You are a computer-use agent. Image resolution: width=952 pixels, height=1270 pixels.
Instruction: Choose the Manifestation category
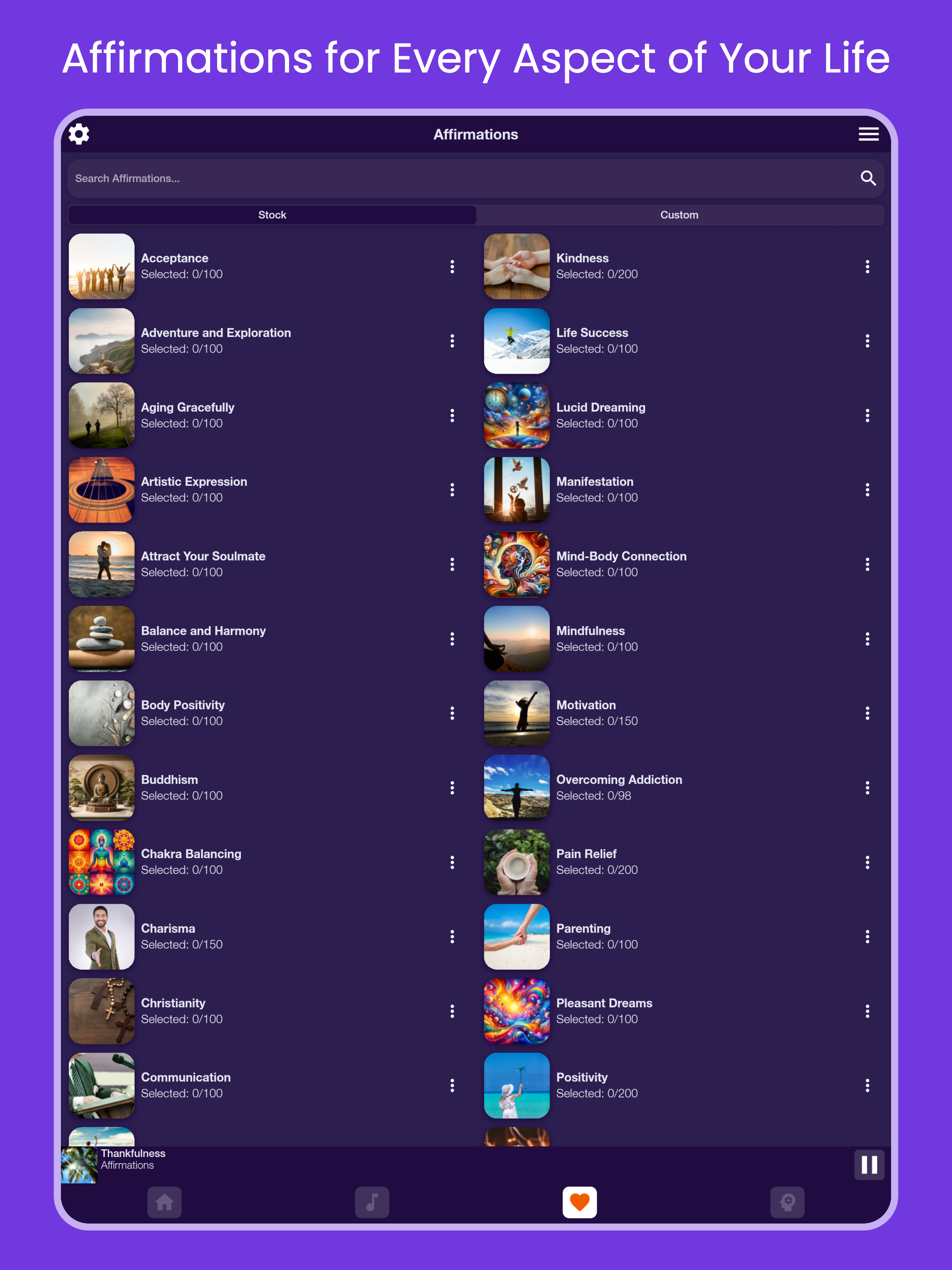click(x=683, y=490)
